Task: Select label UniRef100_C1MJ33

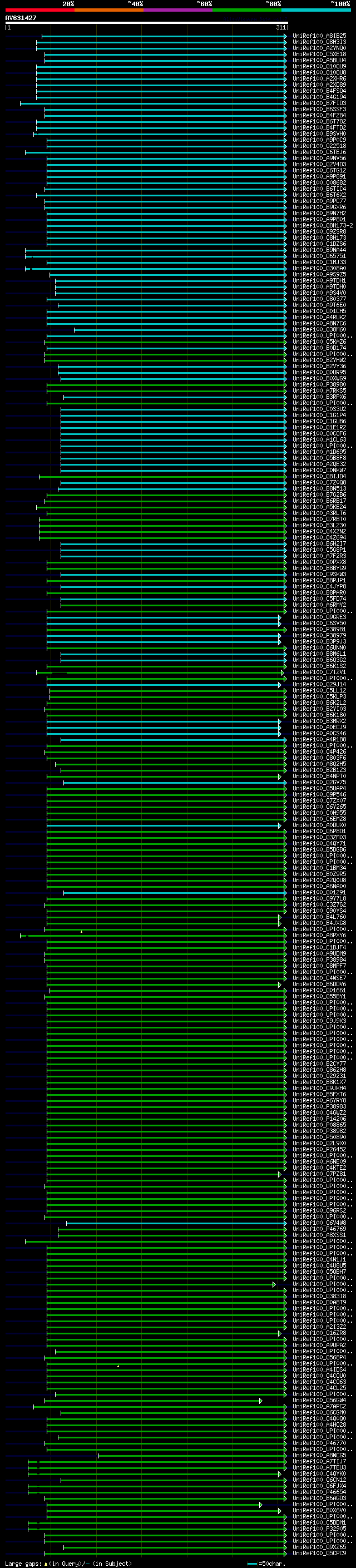Action: (x=319, y=263)
